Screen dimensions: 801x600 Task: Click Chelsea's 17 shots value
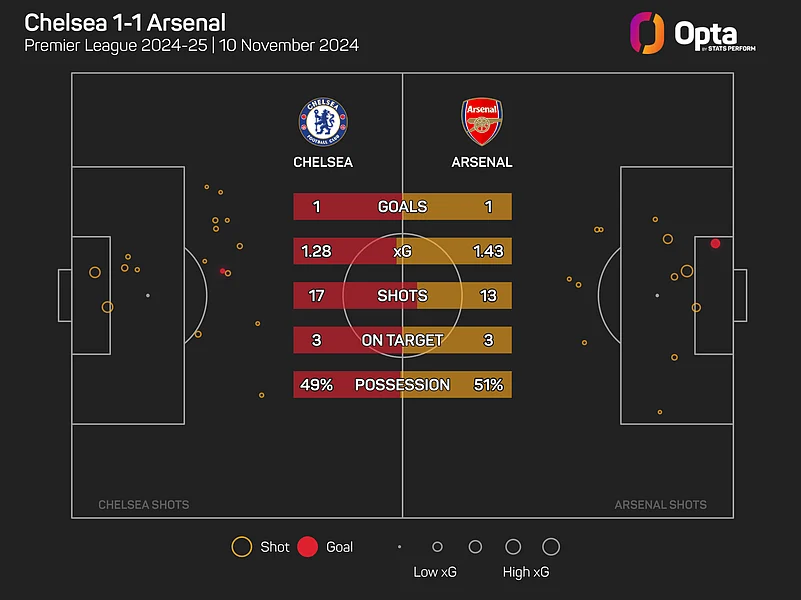click(x=316, y=296)
